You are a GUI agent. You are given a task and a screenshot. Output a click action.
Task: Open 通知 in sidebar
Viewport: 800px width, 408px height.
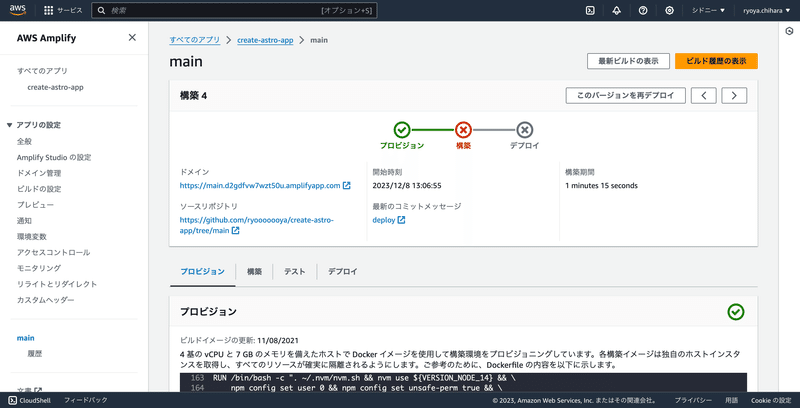tap(24, 221)
